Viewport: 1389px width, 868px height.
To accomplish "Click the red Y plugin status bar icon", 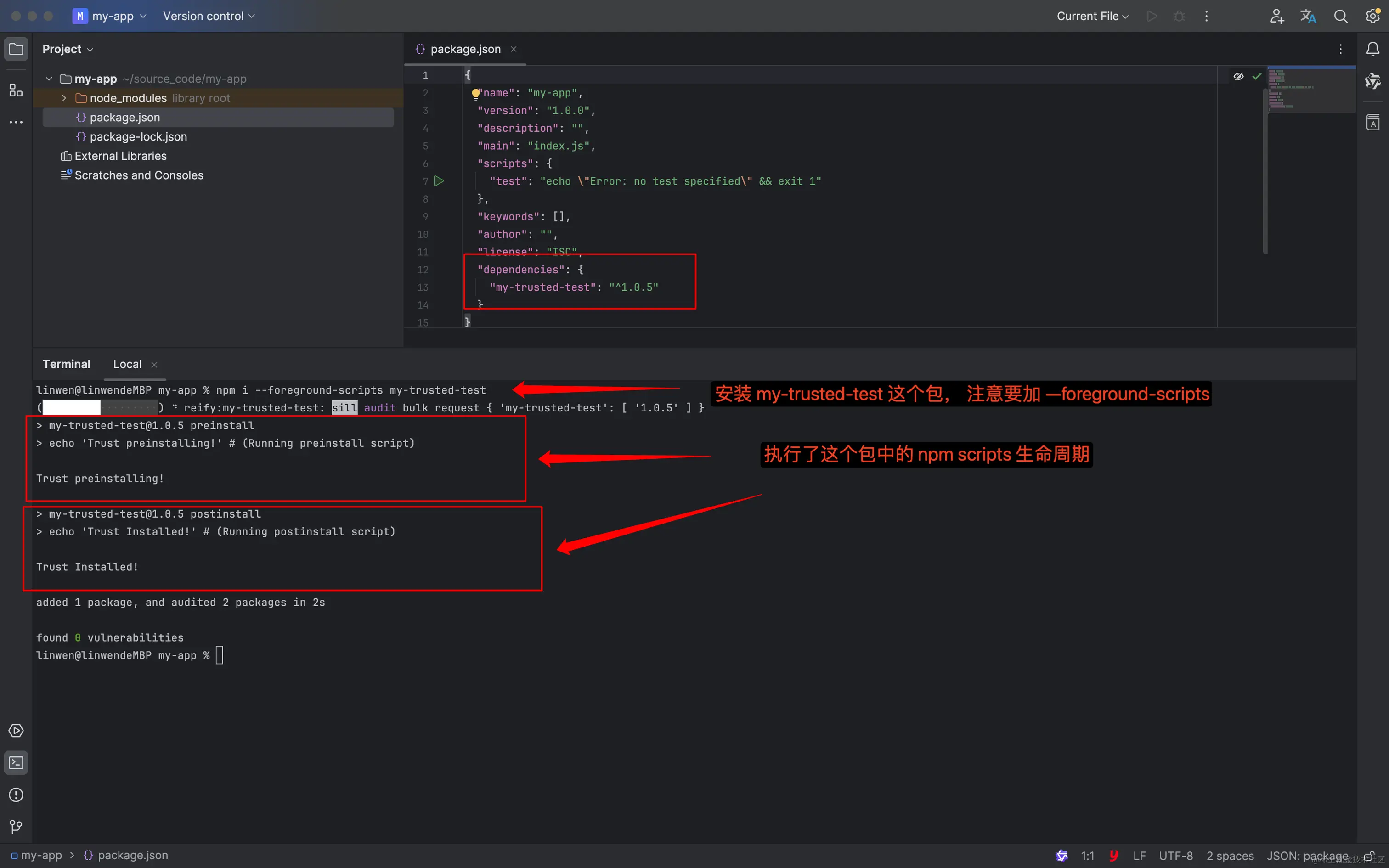I will click(1114, 856).
